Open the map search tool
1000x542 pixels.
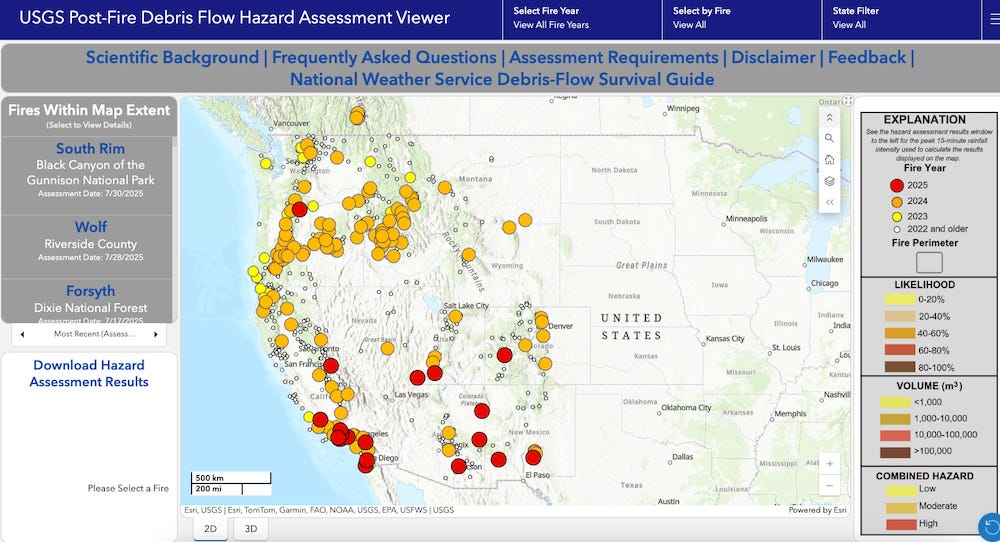[829, 138]
